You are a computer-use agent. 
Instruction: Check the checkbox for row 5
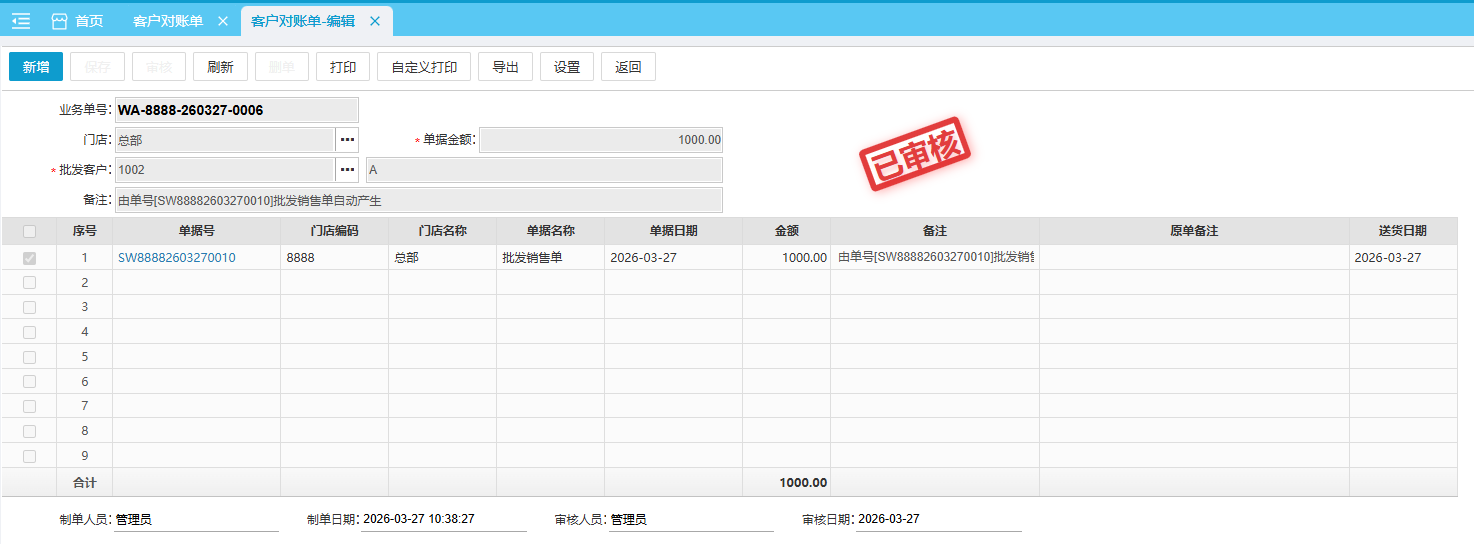pyautogui.click(x=29, y=357)
